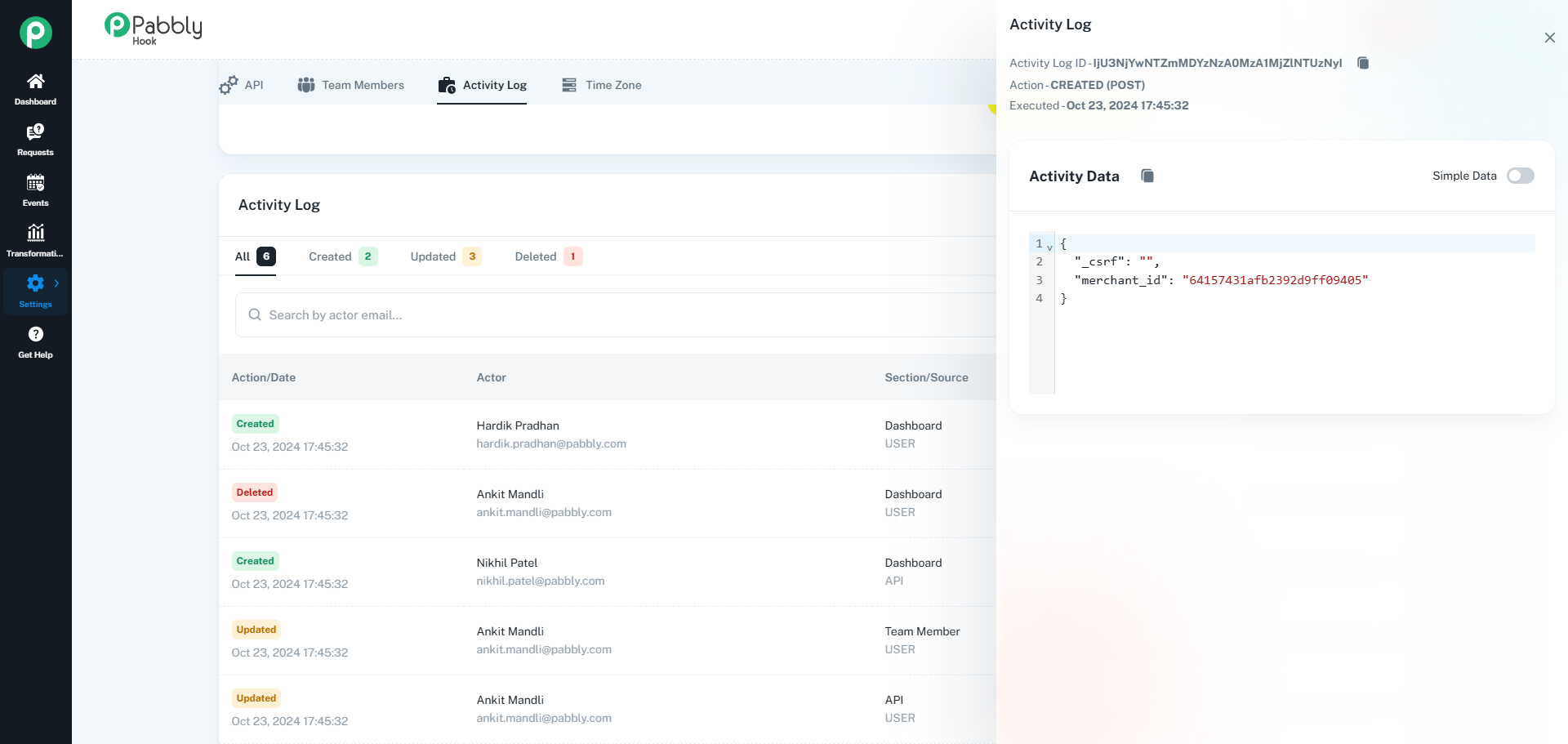Click the Executed timestamp in panel

pos(1127,105)
